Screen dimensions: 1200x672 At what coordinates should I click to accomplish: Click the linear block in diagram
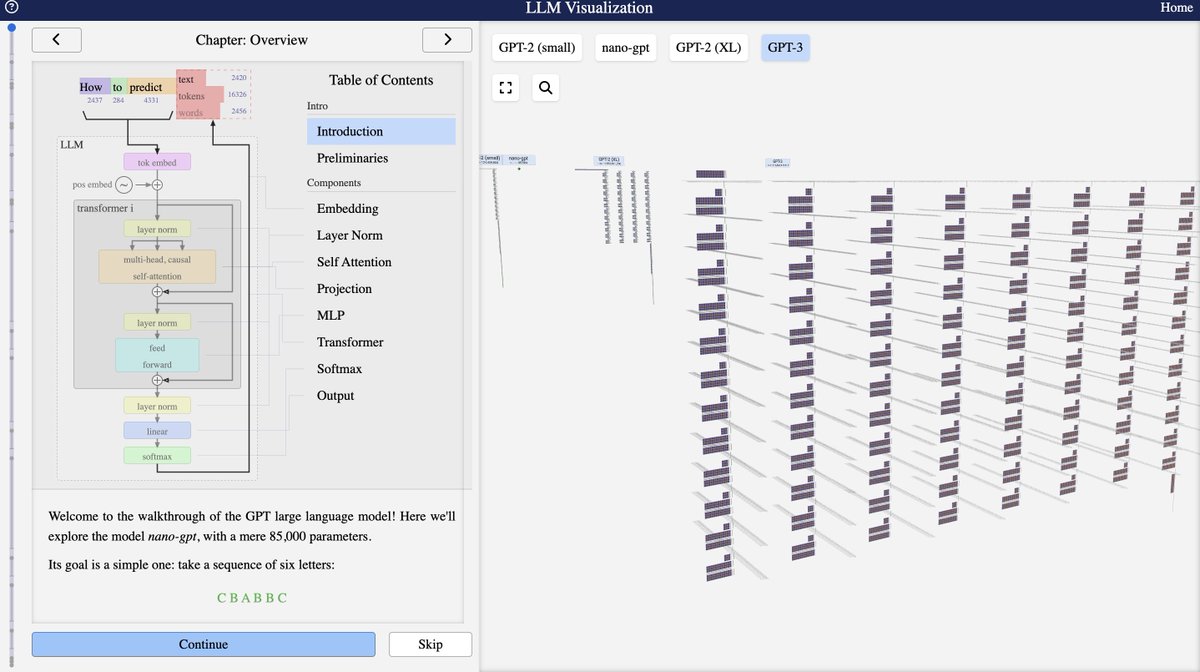(x=157, y=431)
